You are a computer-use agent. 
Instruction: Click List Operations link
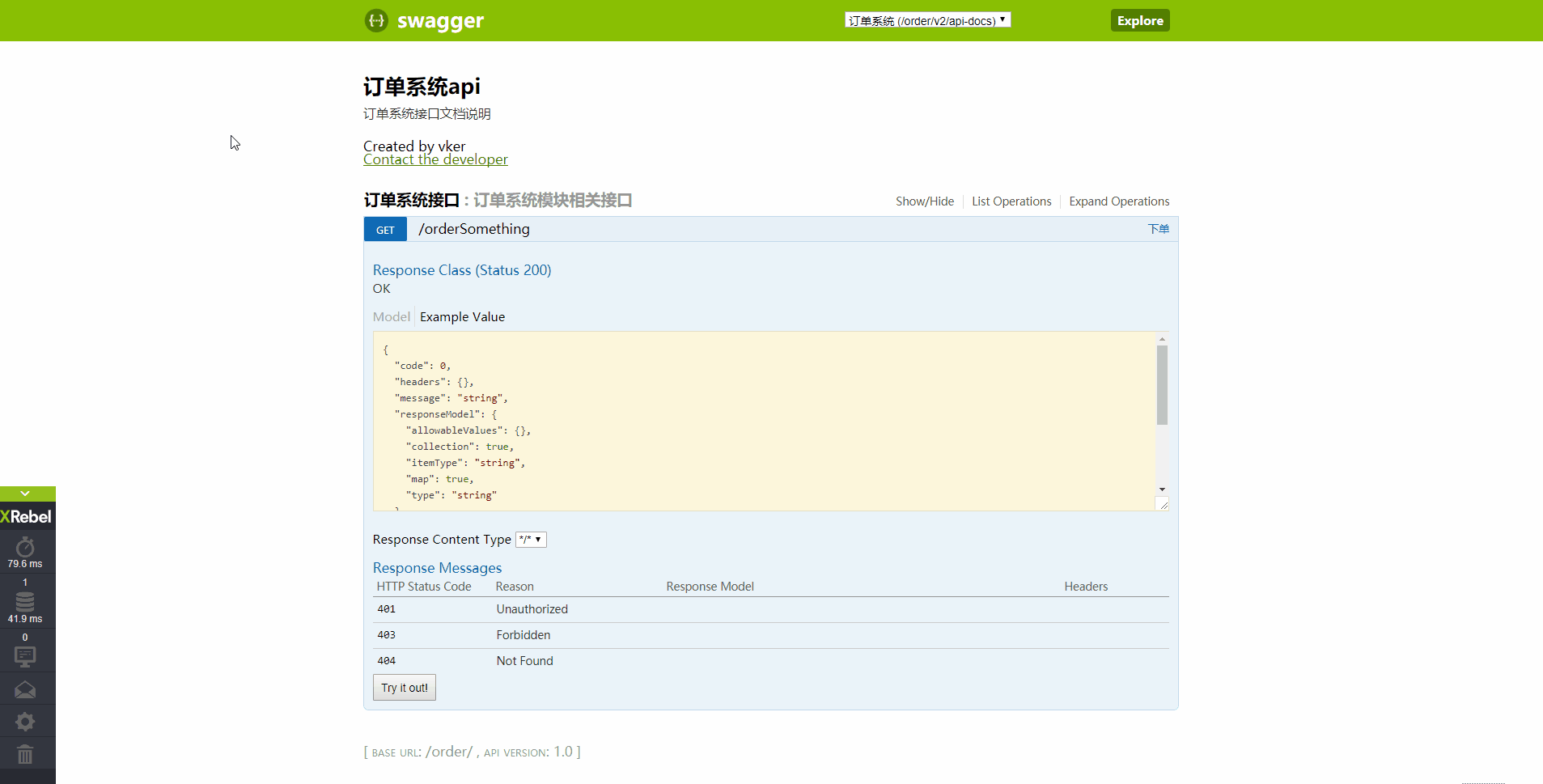tap(1011, 201)
